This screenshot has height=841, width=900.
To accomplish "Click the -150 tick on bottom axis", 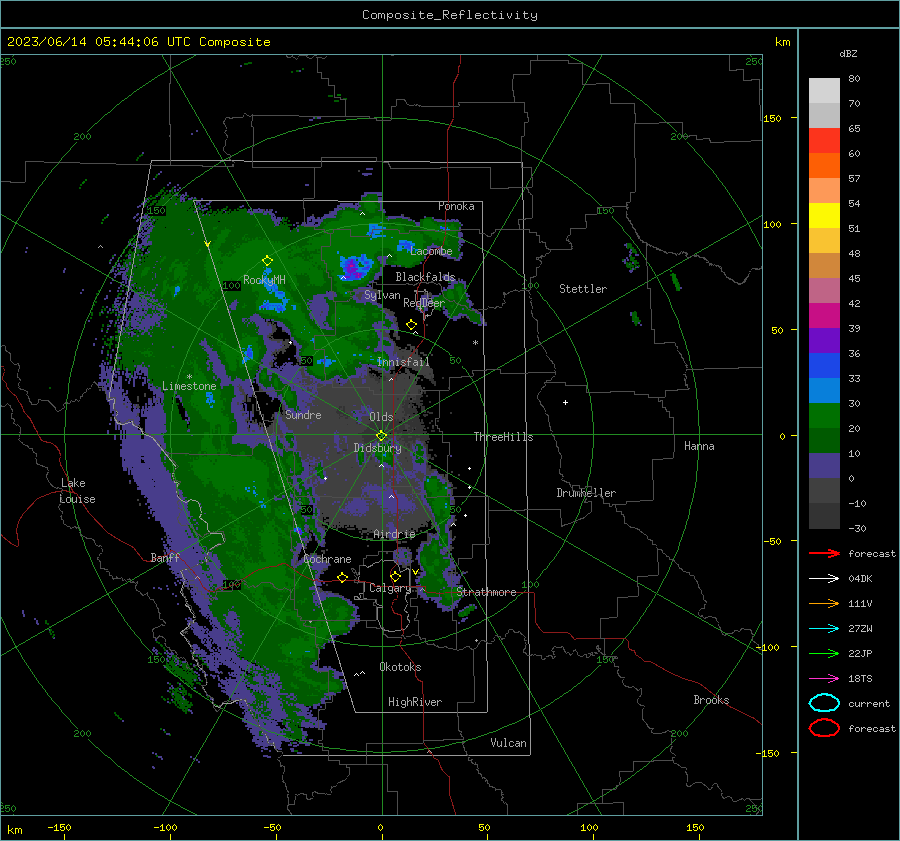I will pos(59,827).
